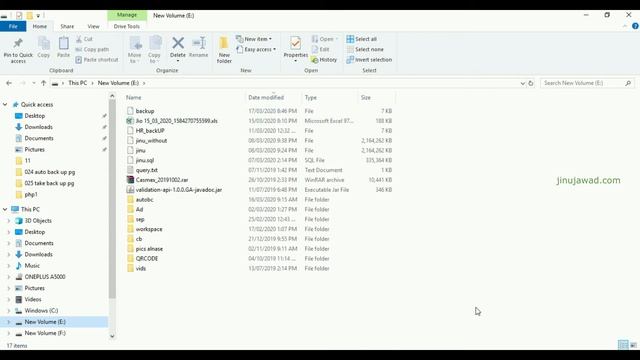Sort by the Size column header
The image size is (640, 360).
tap(366, 98)
